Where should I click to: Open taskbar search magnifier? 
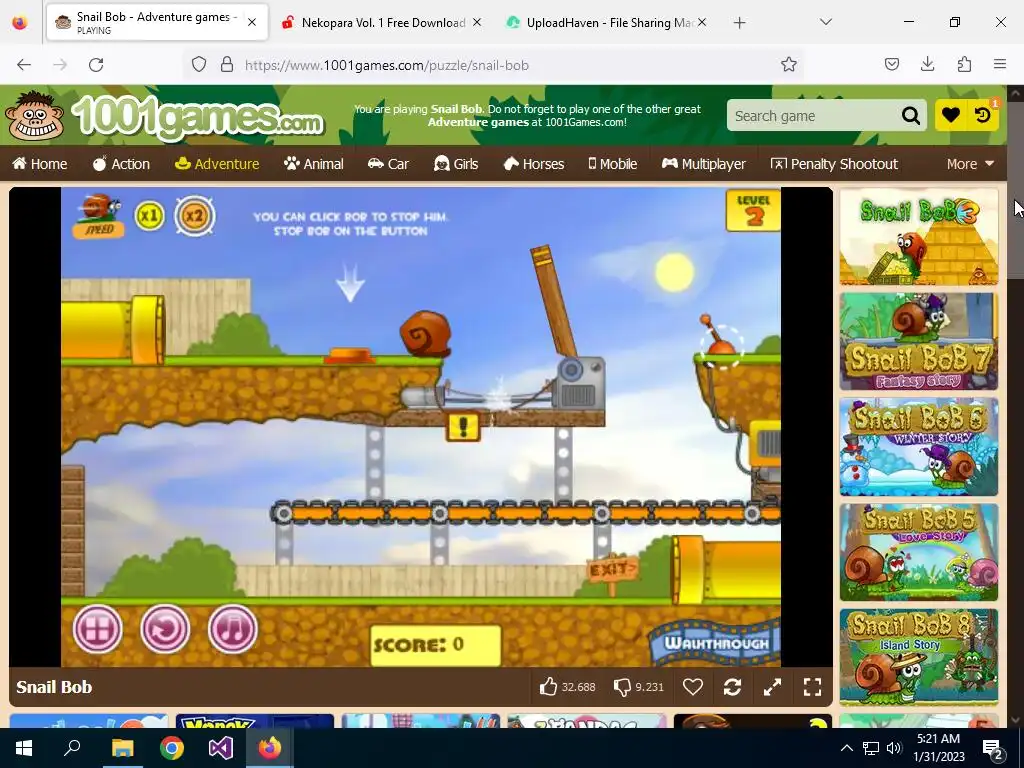pyautogui.click(x=72, y=748)
